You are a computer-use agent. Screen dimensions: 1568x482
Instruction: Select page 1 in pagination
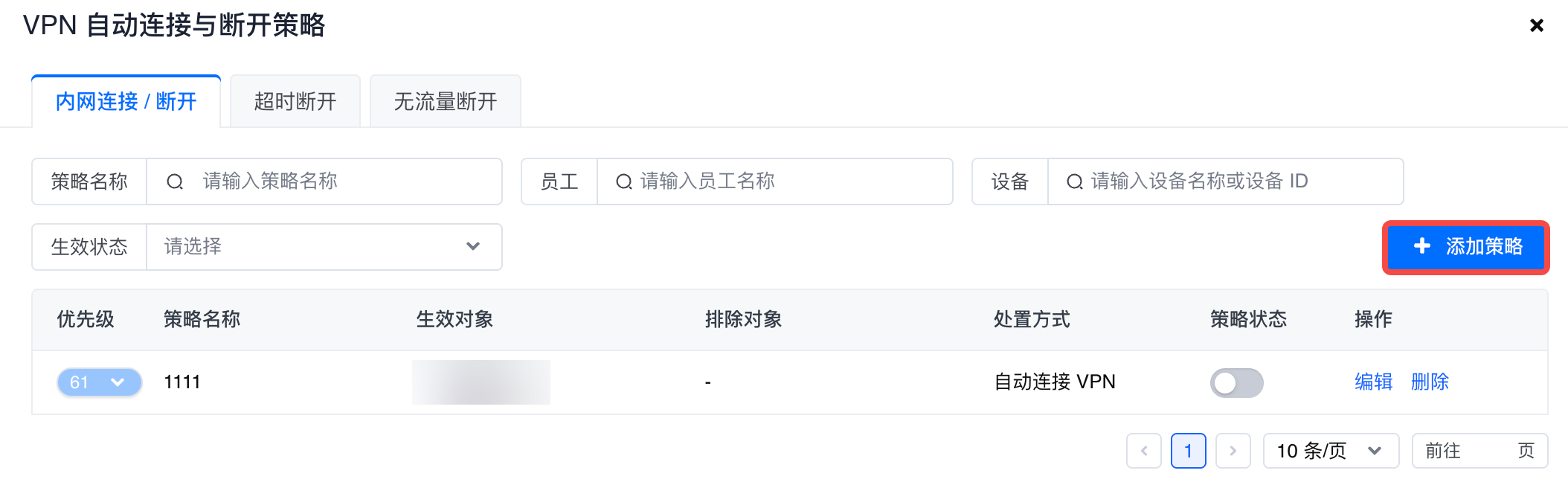pyautogui.click(x=1188, y=451)
